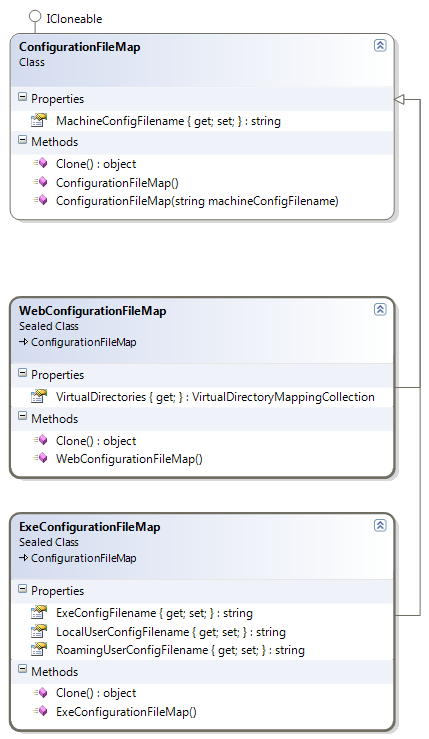Collapse the ExeConfigurationFileMap class box chevron

pos(380,525)
